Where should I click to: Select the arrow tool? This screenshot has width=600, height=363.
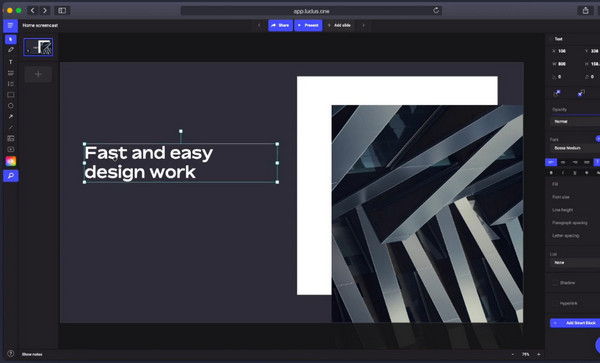point(11,117)
